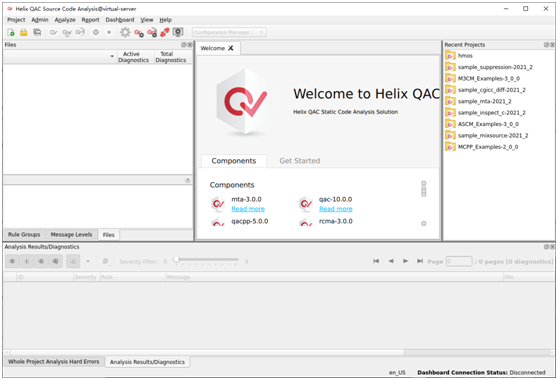Open recent project sample_suppression-2021_2

coord(495,67)
